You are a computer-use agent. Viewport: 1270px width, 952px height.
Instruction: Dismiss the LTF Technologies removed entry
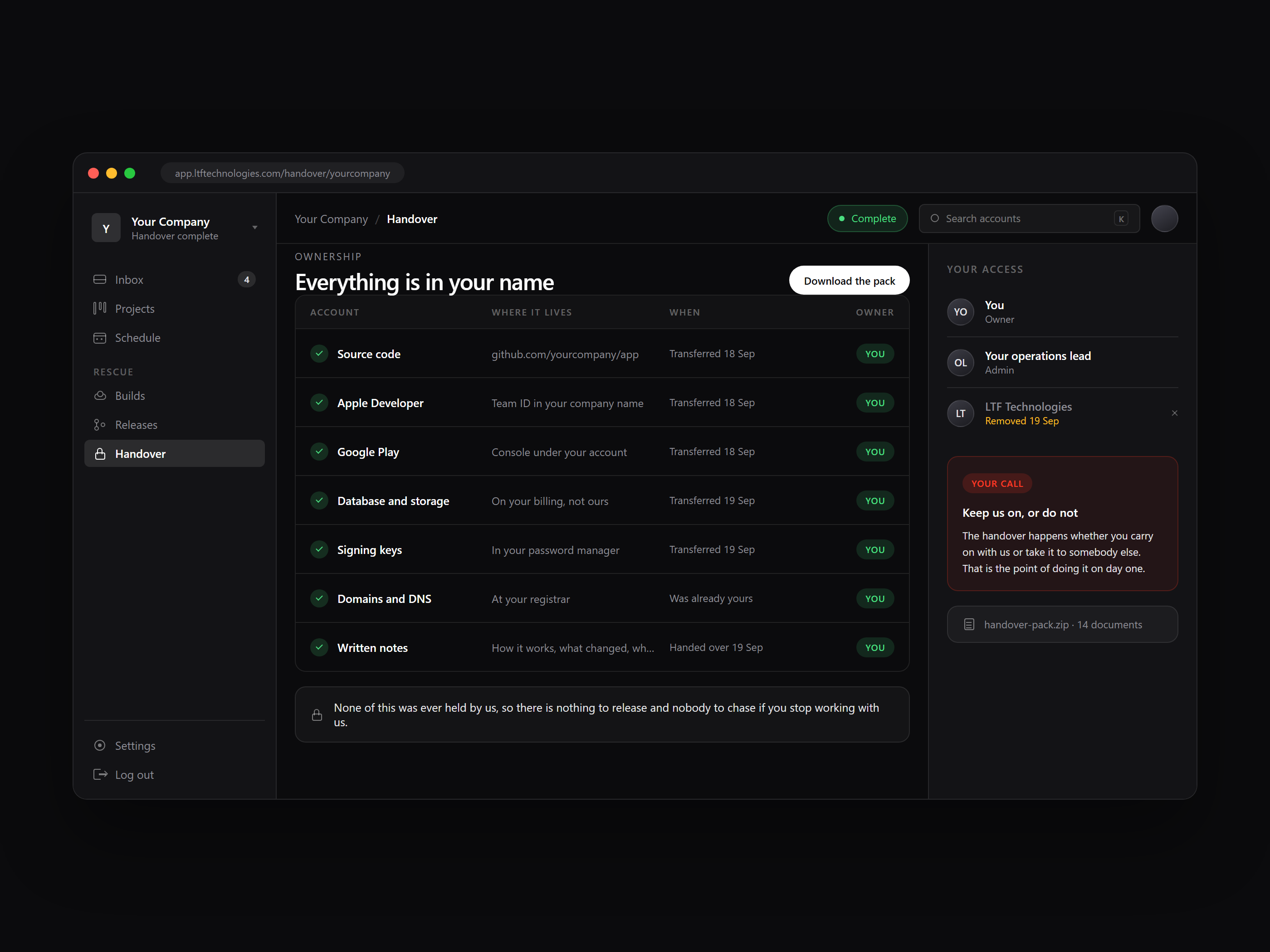tap(1175, 413)
